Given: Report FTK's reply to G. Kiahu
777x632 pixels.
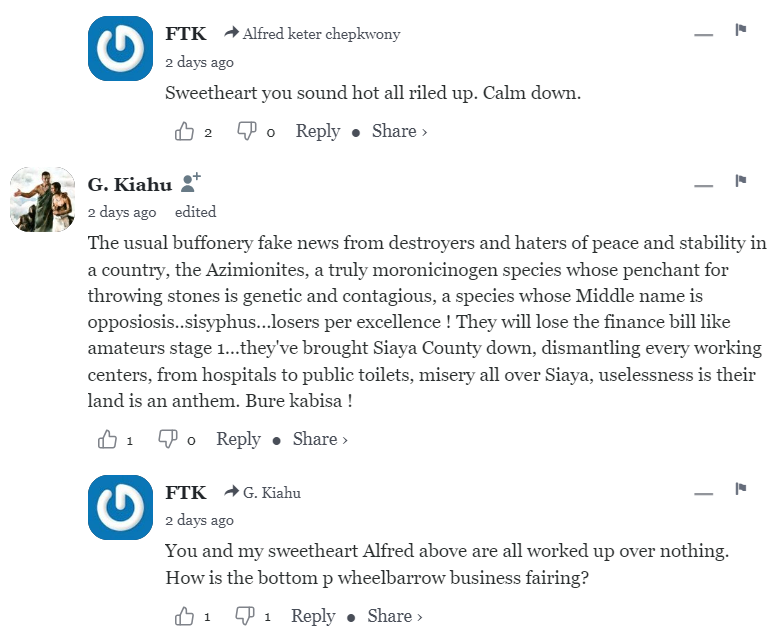Looking at the screenshot, I should pos(741,489).
